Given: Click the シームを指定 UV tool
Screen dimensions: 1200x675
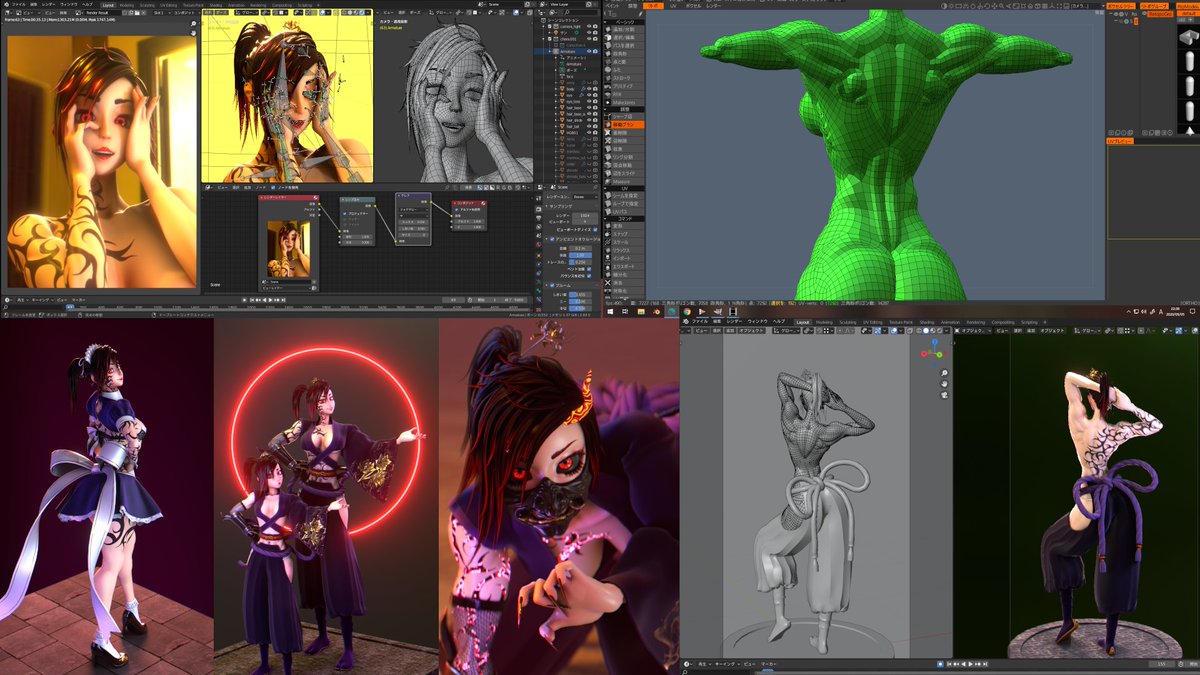Looking at the screenshot, I should (x=623, y=196).
